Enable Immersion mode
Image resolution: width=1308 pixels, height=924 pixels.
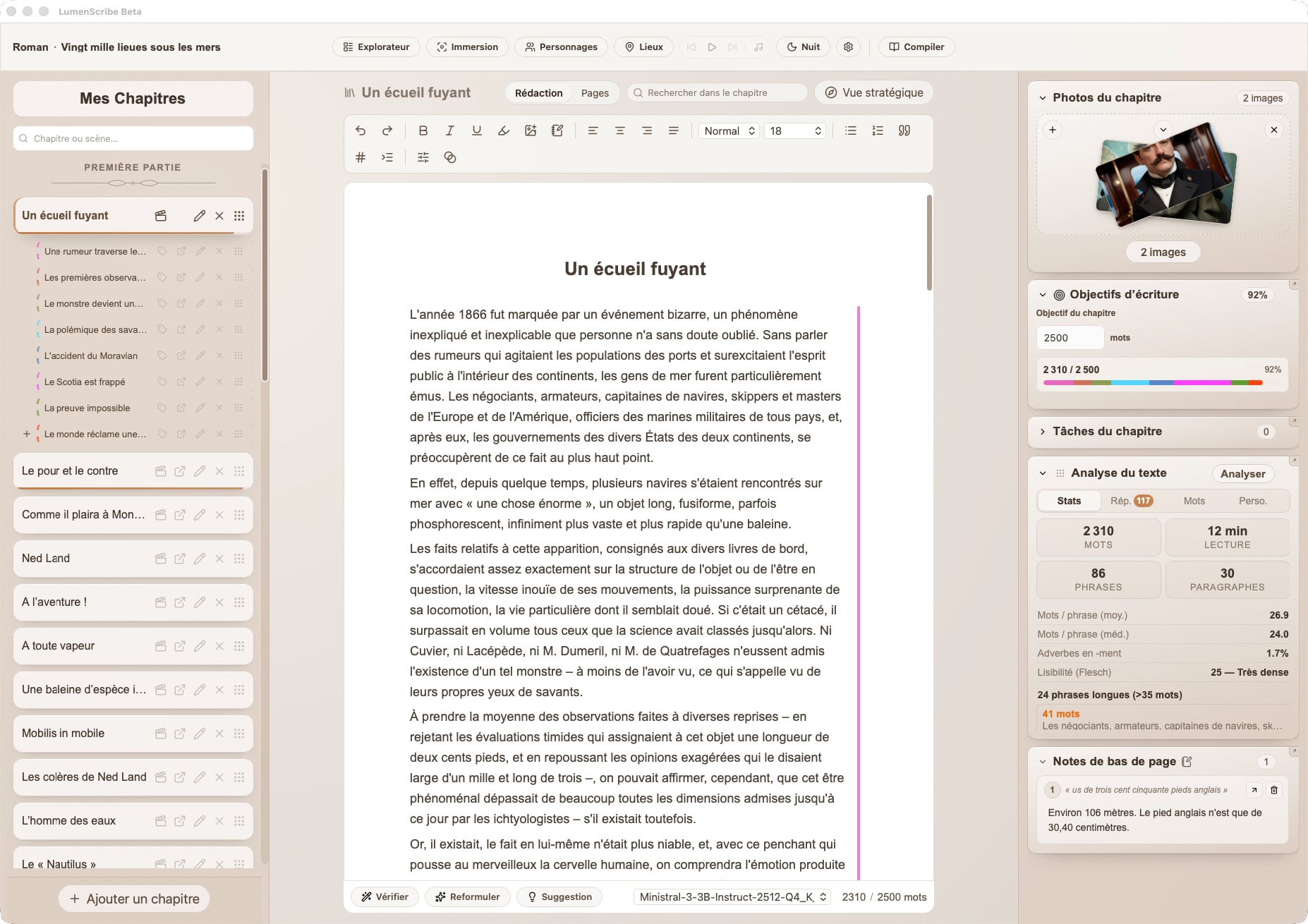(x=467, y=47)
